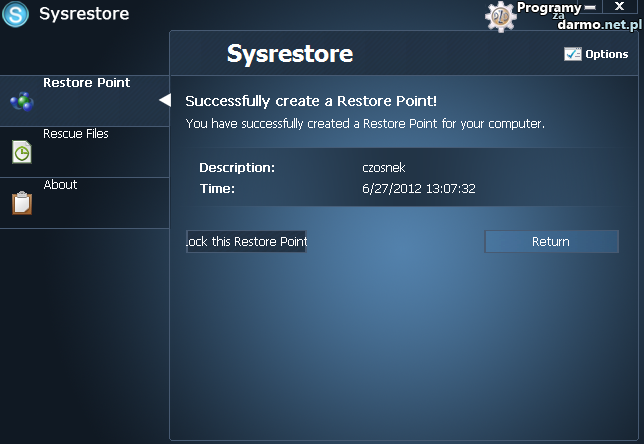This screenshot has height=444, width=644.
Task: Open the Restore Point sidebar tab
Action: 86,83
